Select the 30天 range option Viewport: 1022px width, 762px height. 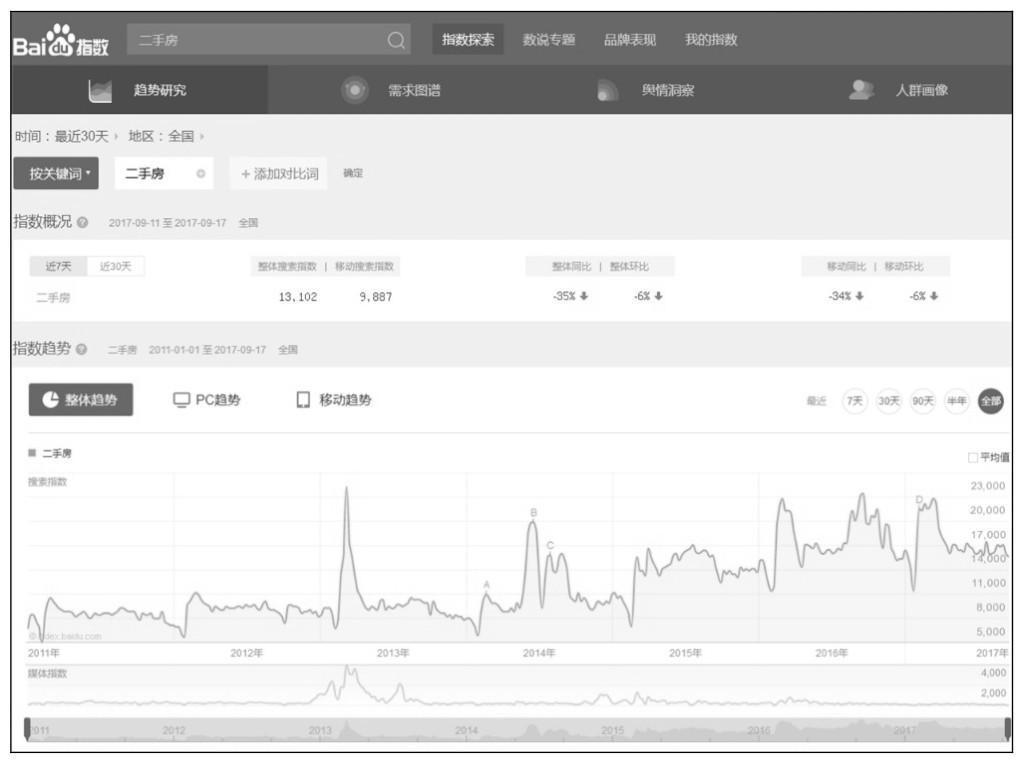[889, 401]
